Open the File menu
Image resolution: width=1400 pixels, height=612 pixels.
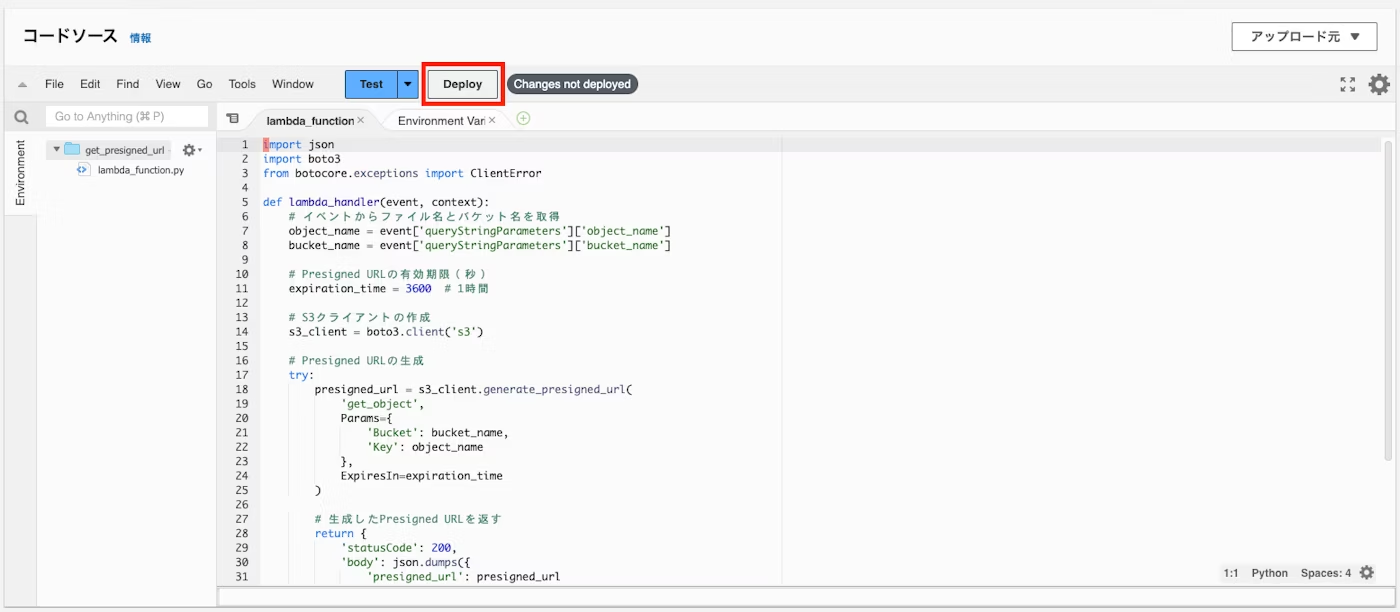click(54, 84)
